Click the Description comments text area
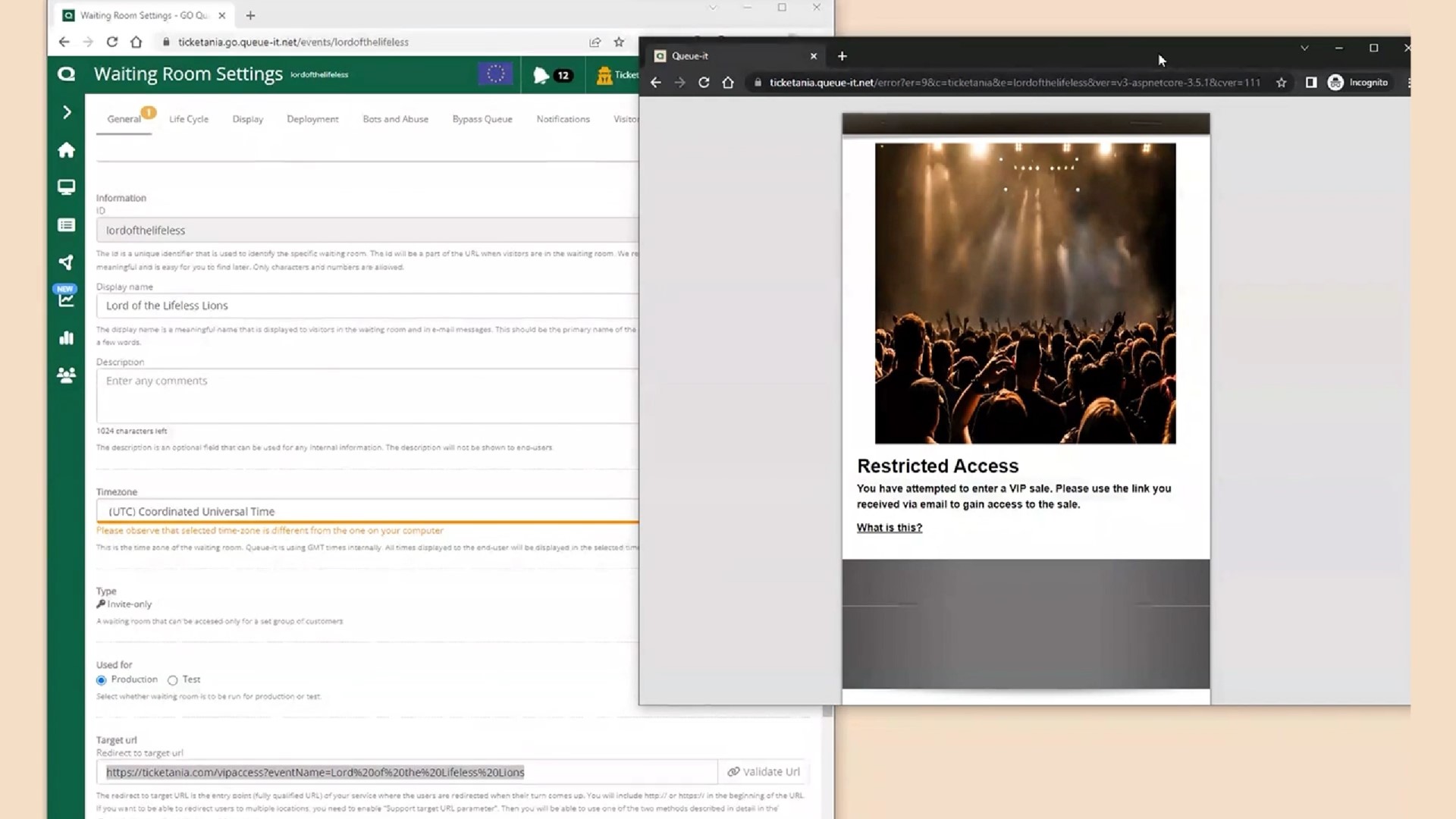Image resolution: width=1456 pixels, height=819 pixels. click(x=368, y=396)
